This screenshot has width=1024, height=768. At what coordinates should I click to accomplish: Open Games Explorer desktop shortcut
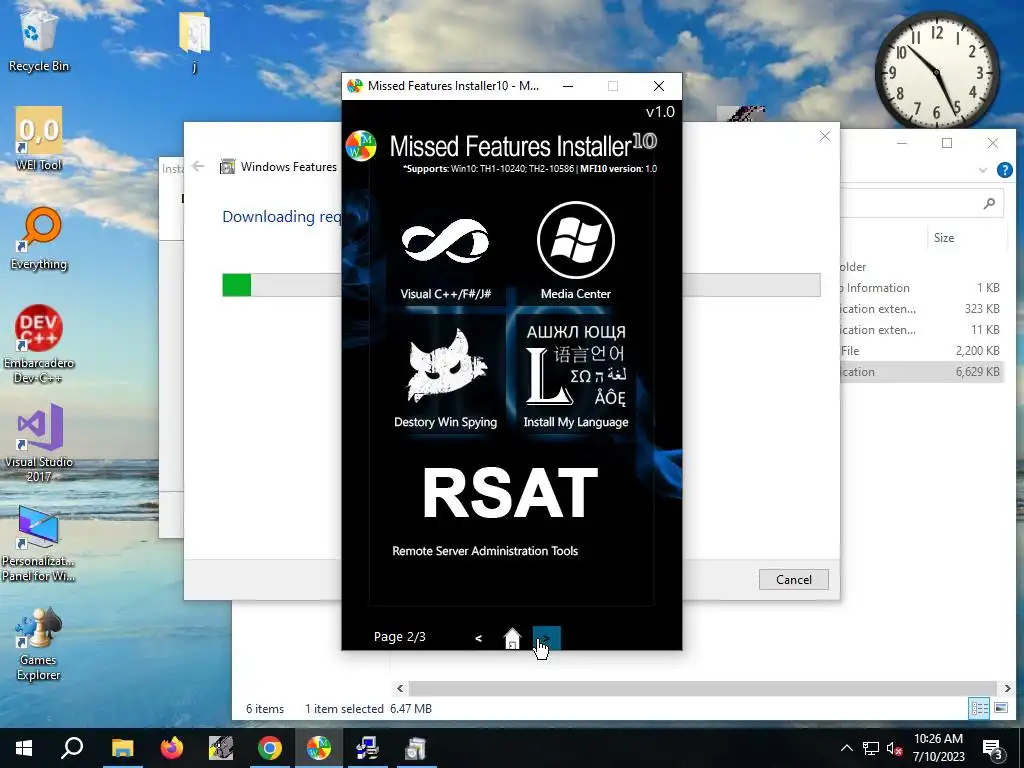coord(39,644)
